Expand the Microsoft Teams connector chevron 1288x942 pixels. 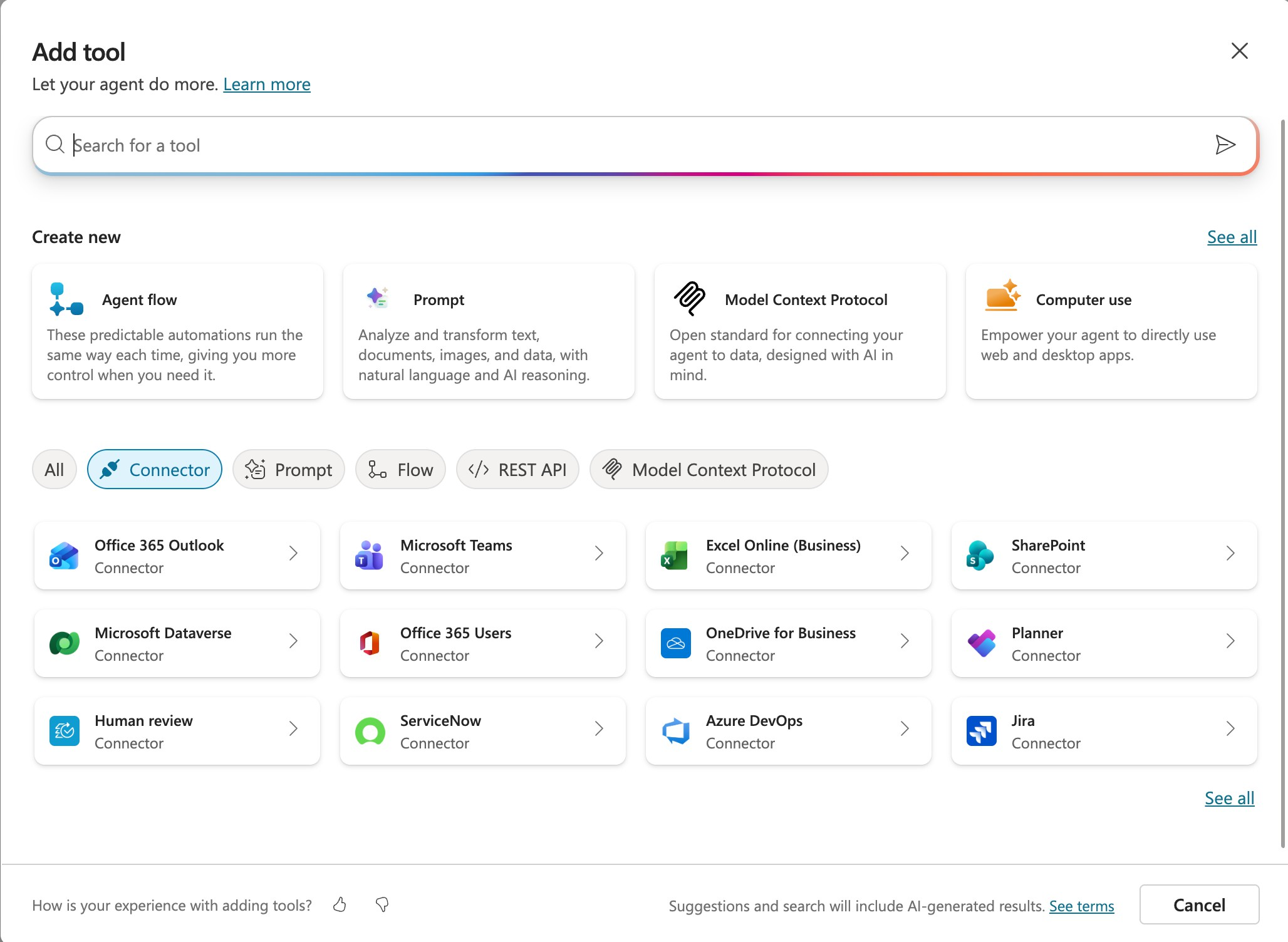tap(599, 553)
